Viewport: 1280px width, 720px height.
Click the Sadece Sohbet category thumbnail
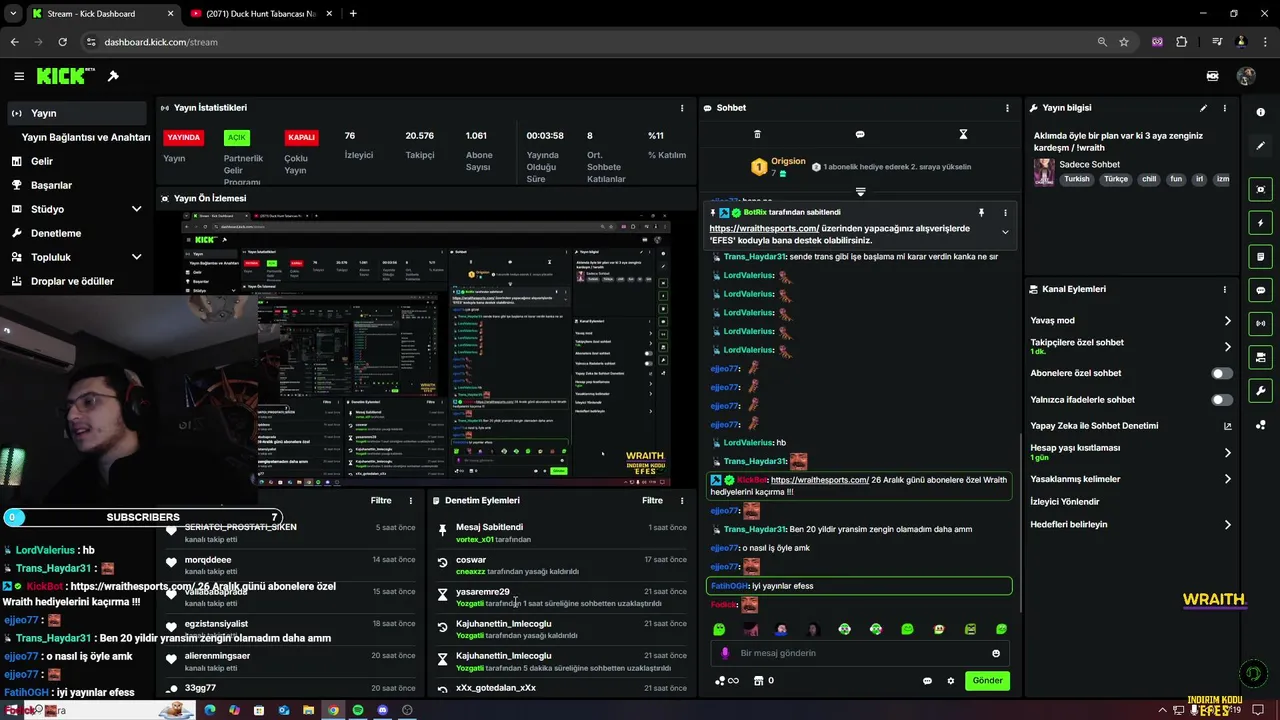pos(1044,172)
